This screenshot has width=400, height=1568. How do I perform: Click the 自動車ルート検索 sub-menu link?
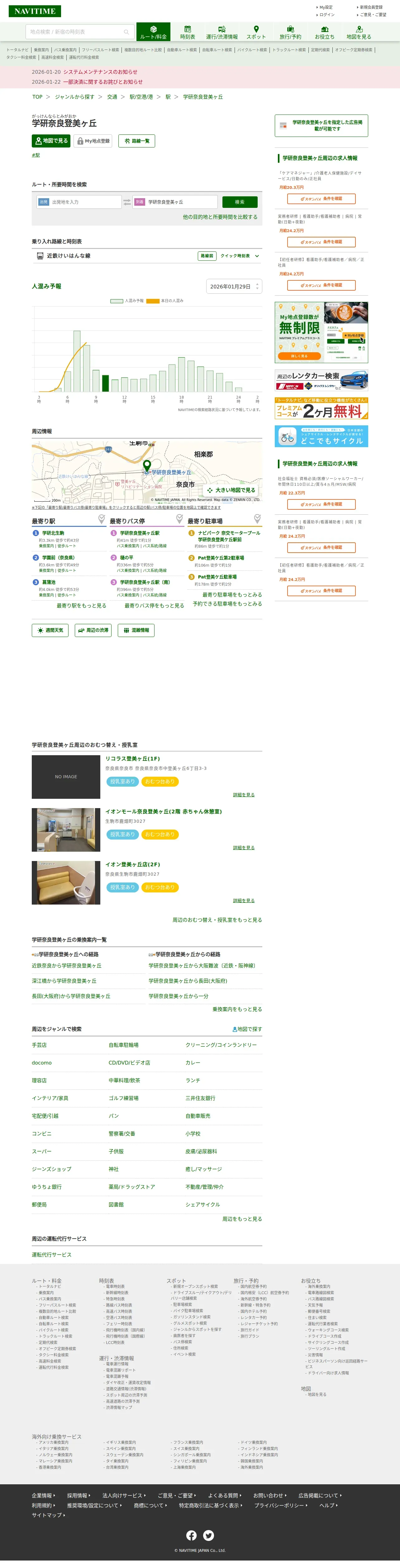pos(182,50)
